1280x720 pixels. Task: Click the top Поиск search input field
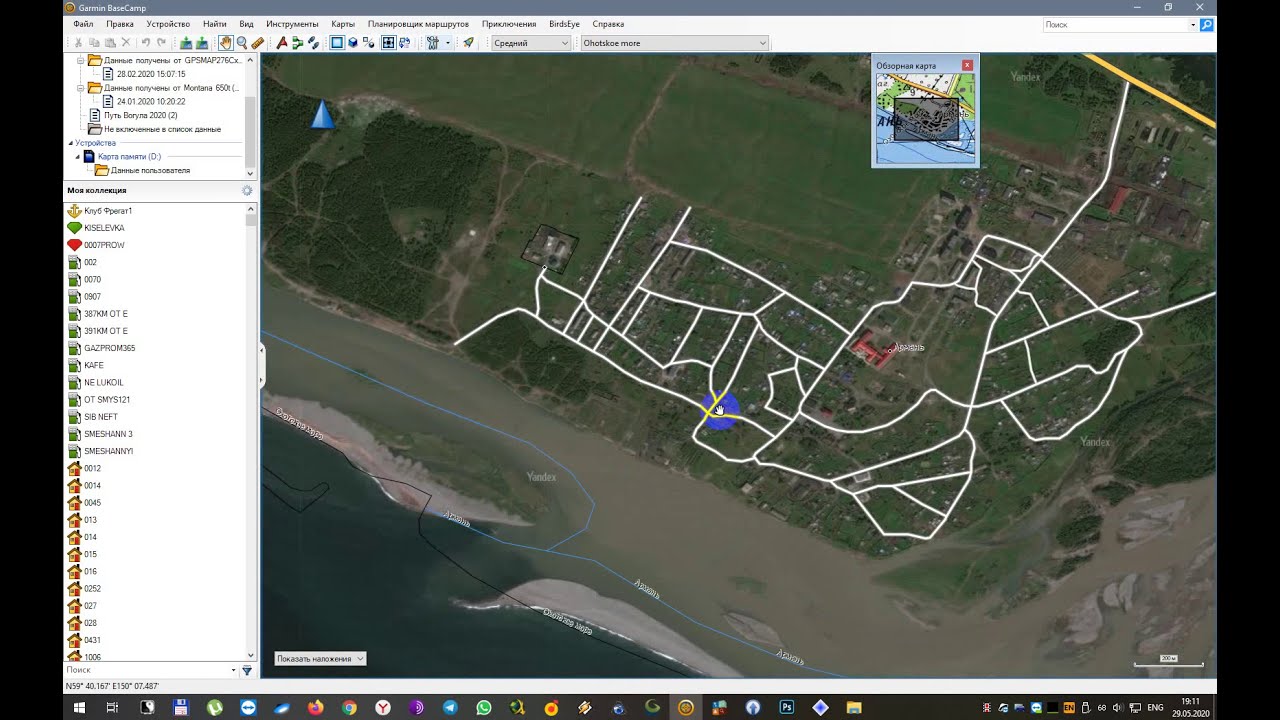[1115, 24]
